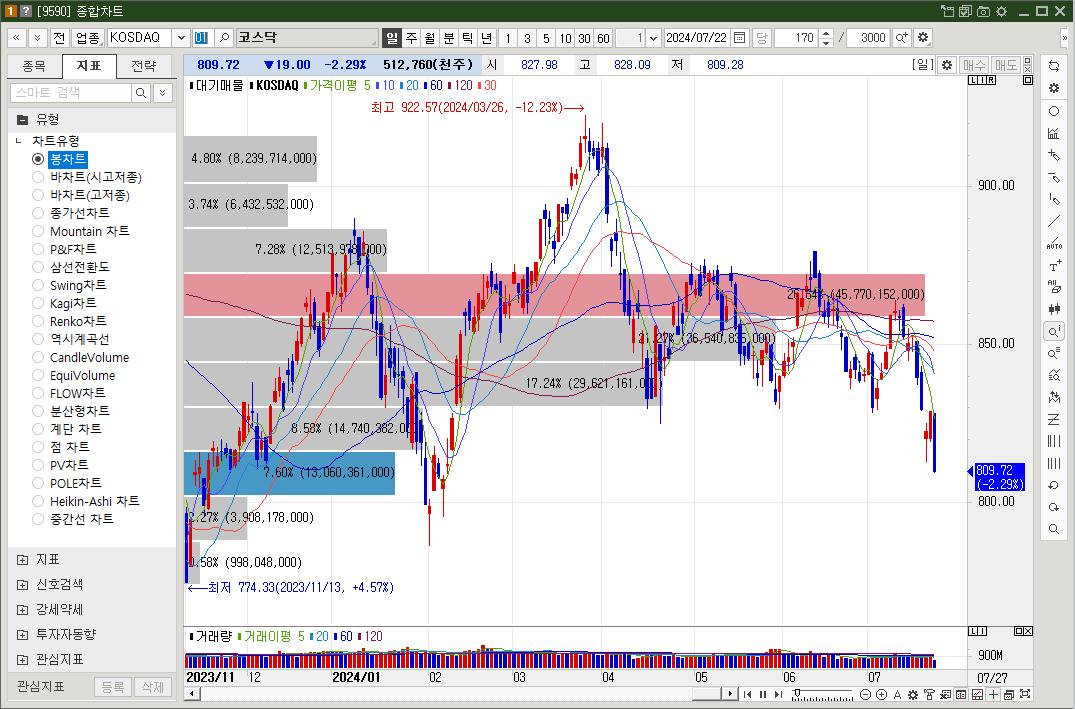Click the 스마트 검색 input field
This screenshot has height=709, width=1075.
click(x=71, y=93)
